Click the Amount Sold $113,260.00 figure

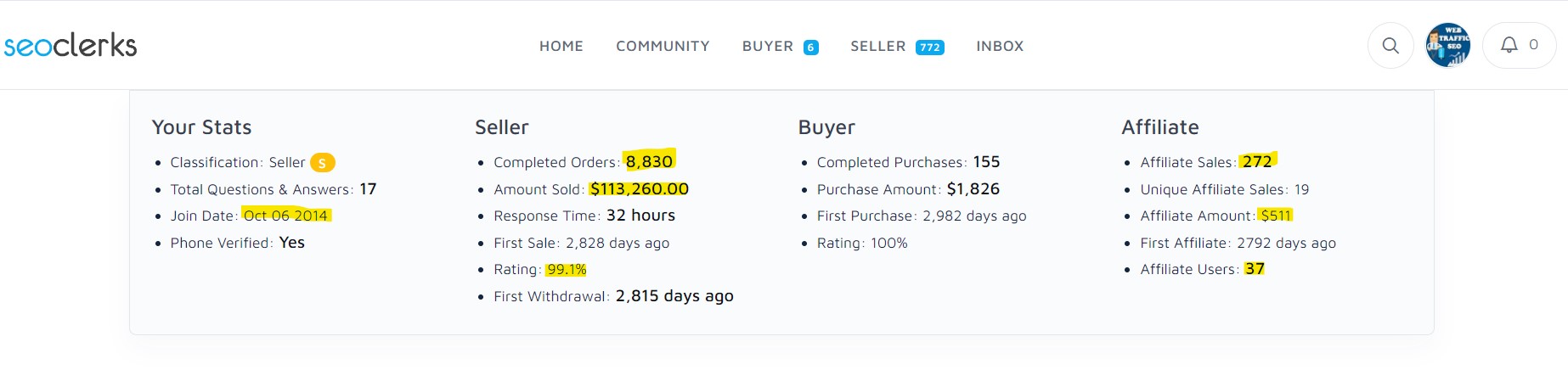[639, 189]
